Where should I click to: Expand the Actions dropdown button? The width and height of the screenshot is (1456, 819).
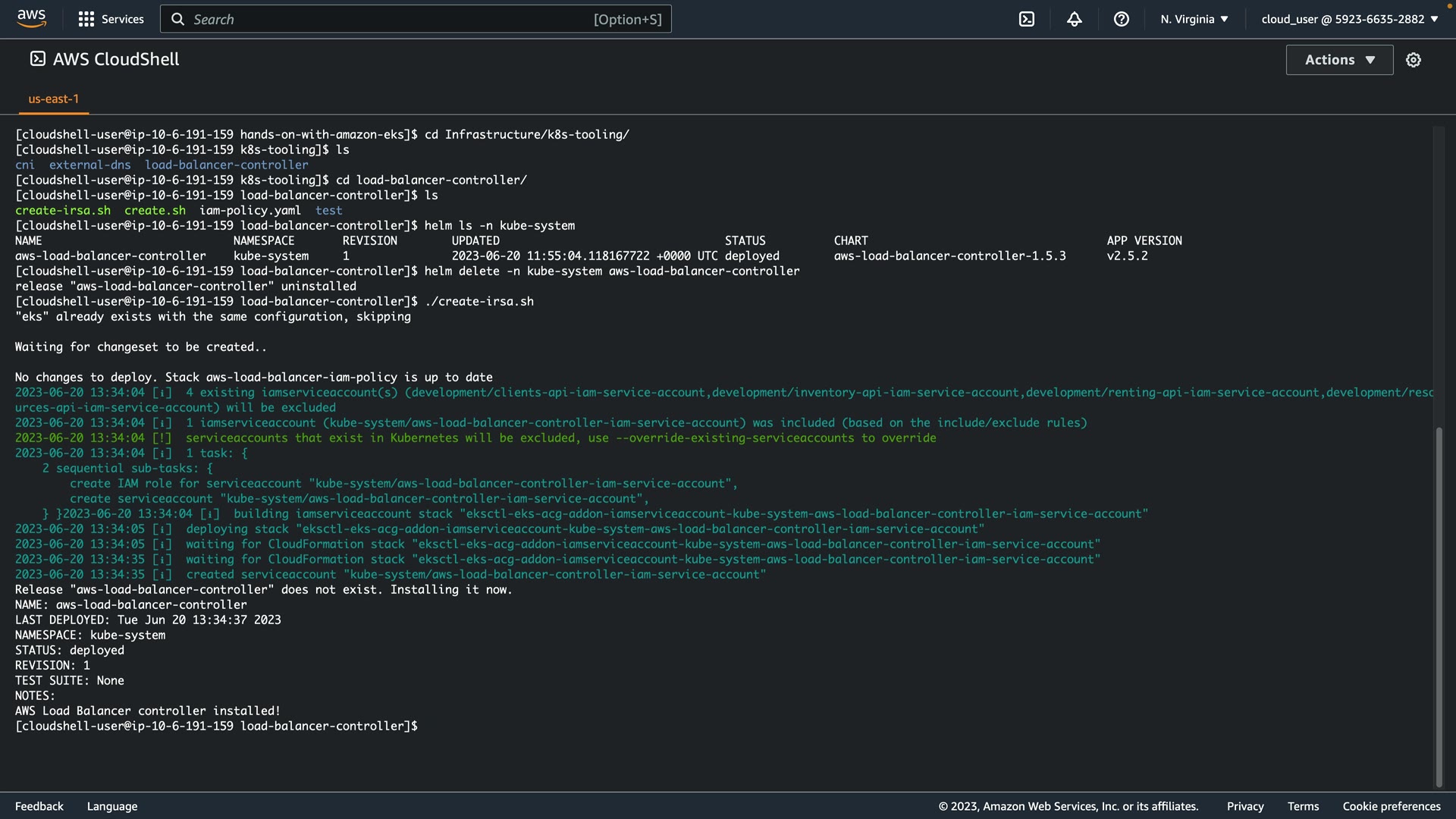(x=1338, y=60)
